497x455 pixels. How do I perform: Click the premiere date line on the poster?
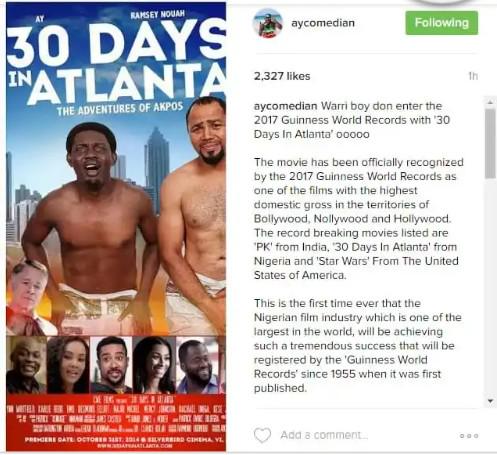(123, 439)
